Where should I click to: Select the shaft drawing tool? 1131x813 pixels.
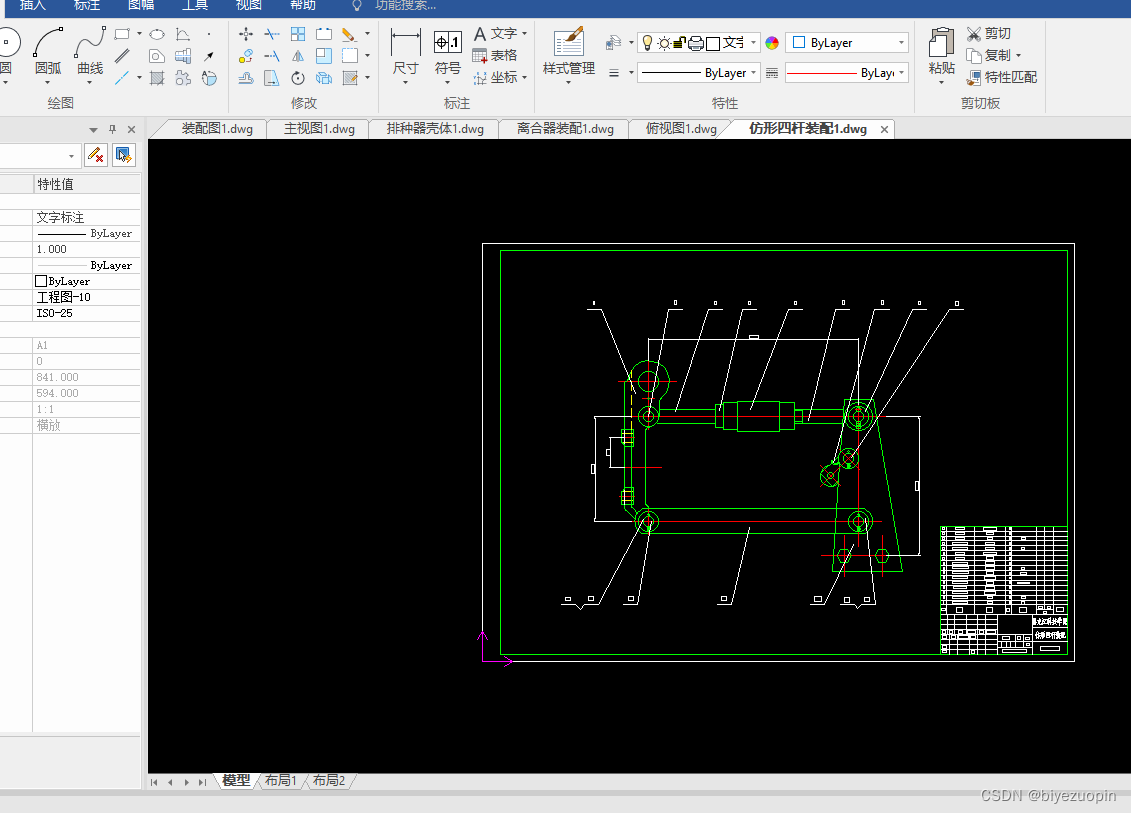[x=183, y=56]
